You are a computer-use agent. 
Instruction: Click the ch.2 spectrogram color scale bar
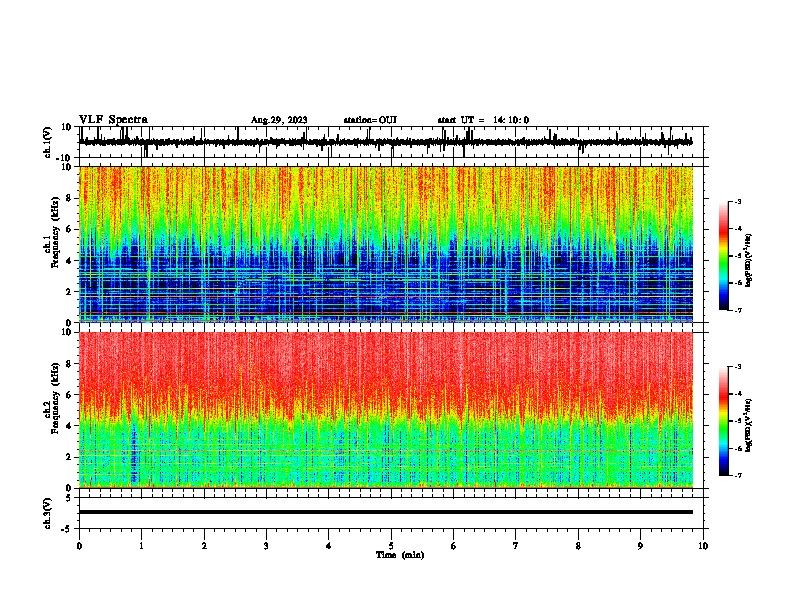pyautogui.click(x=724, y=421)
